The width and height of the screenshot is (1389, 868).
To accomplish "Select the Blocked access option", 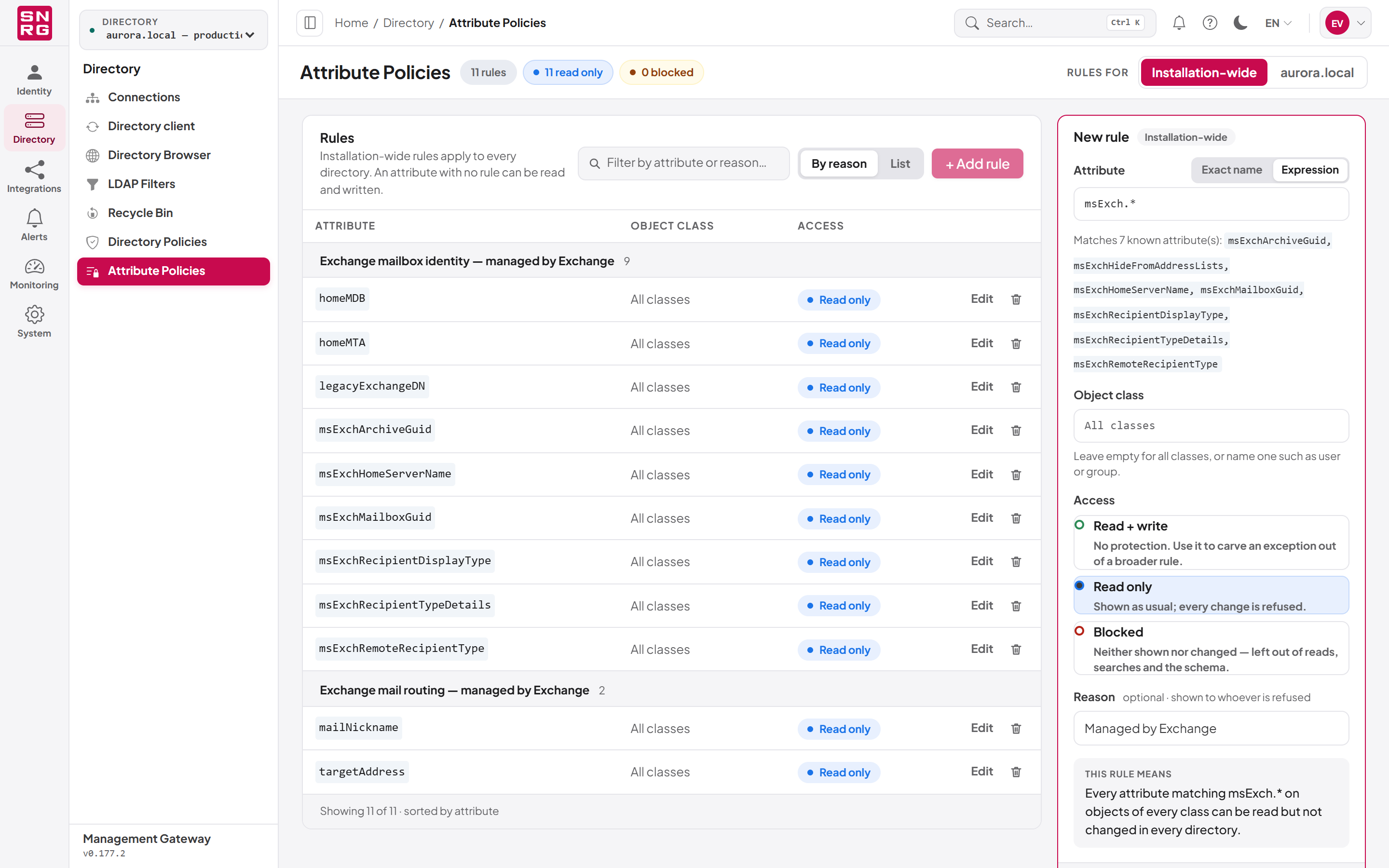I will pyautogui.click(x=1211, y=648).
